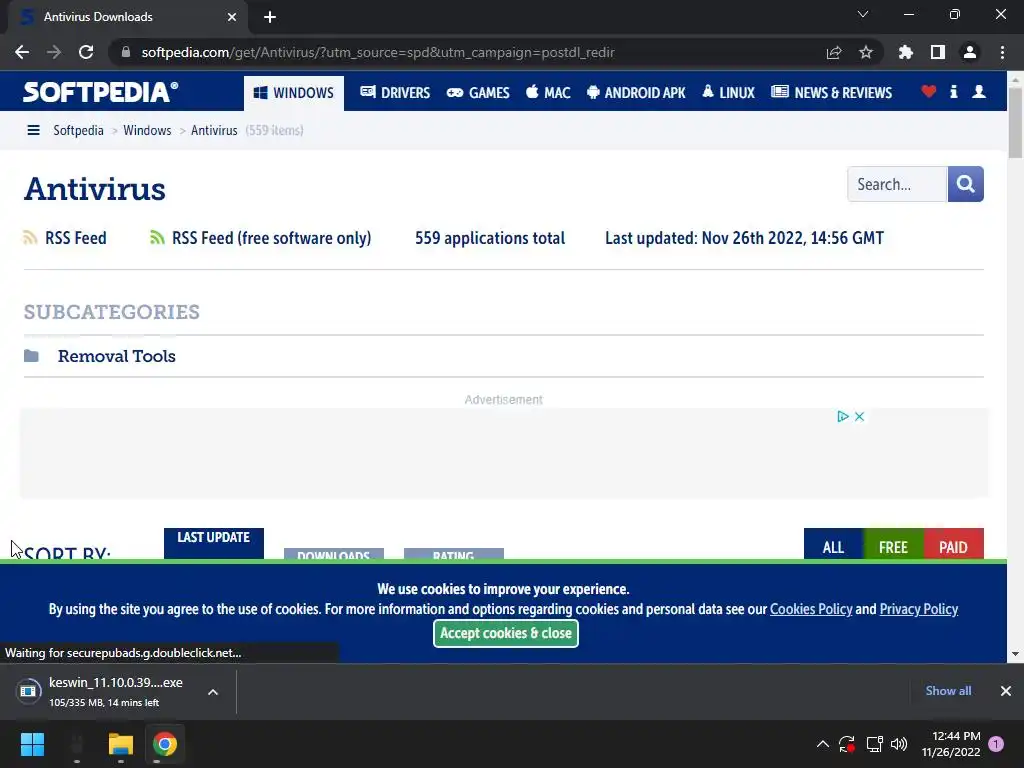Click the page vertical scrollbar thumb
This screenshot has width=1024, height=768.
click(1015, 123)
